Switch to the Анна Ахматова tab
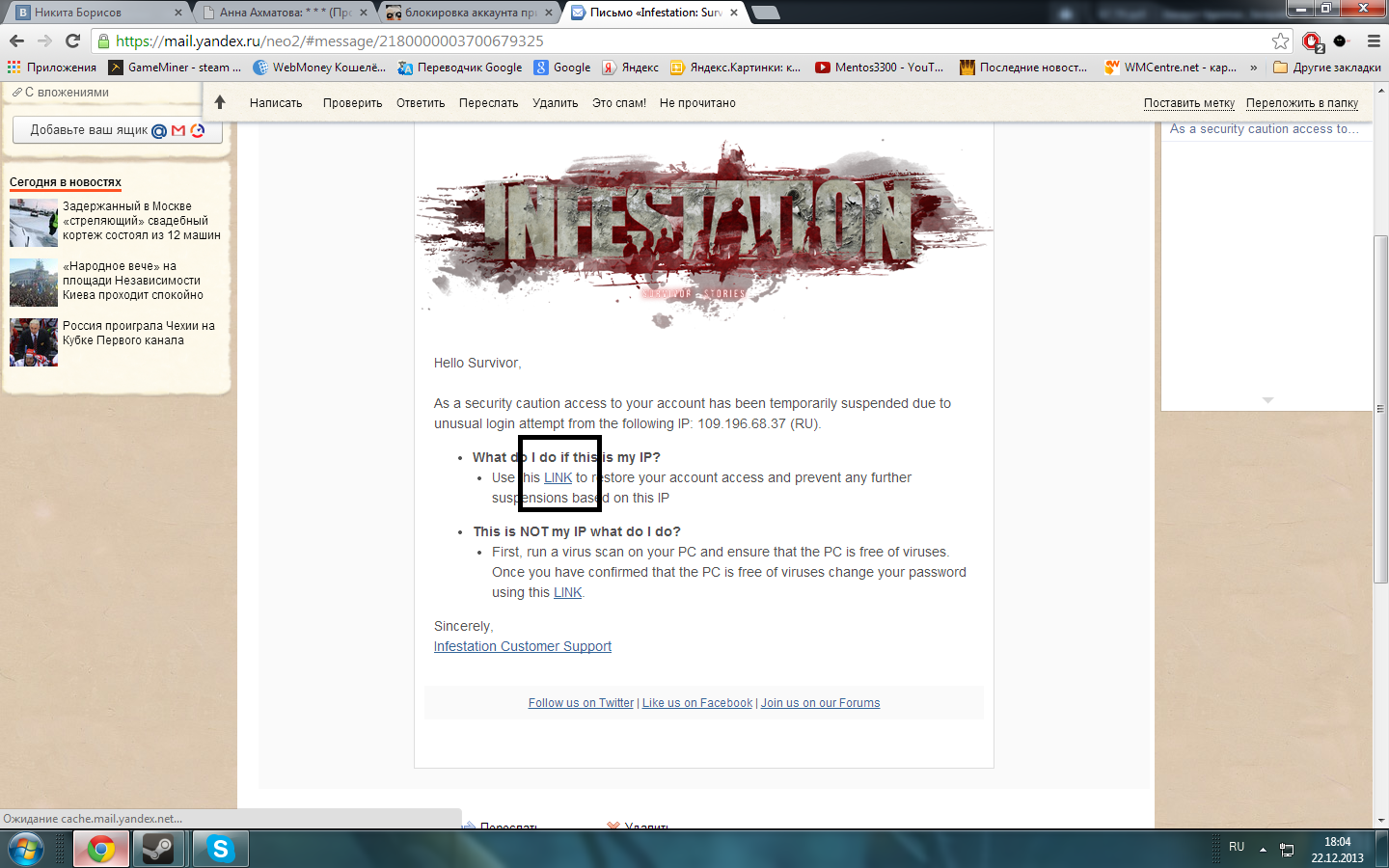The image size is (1389, 868). point(282,13)
